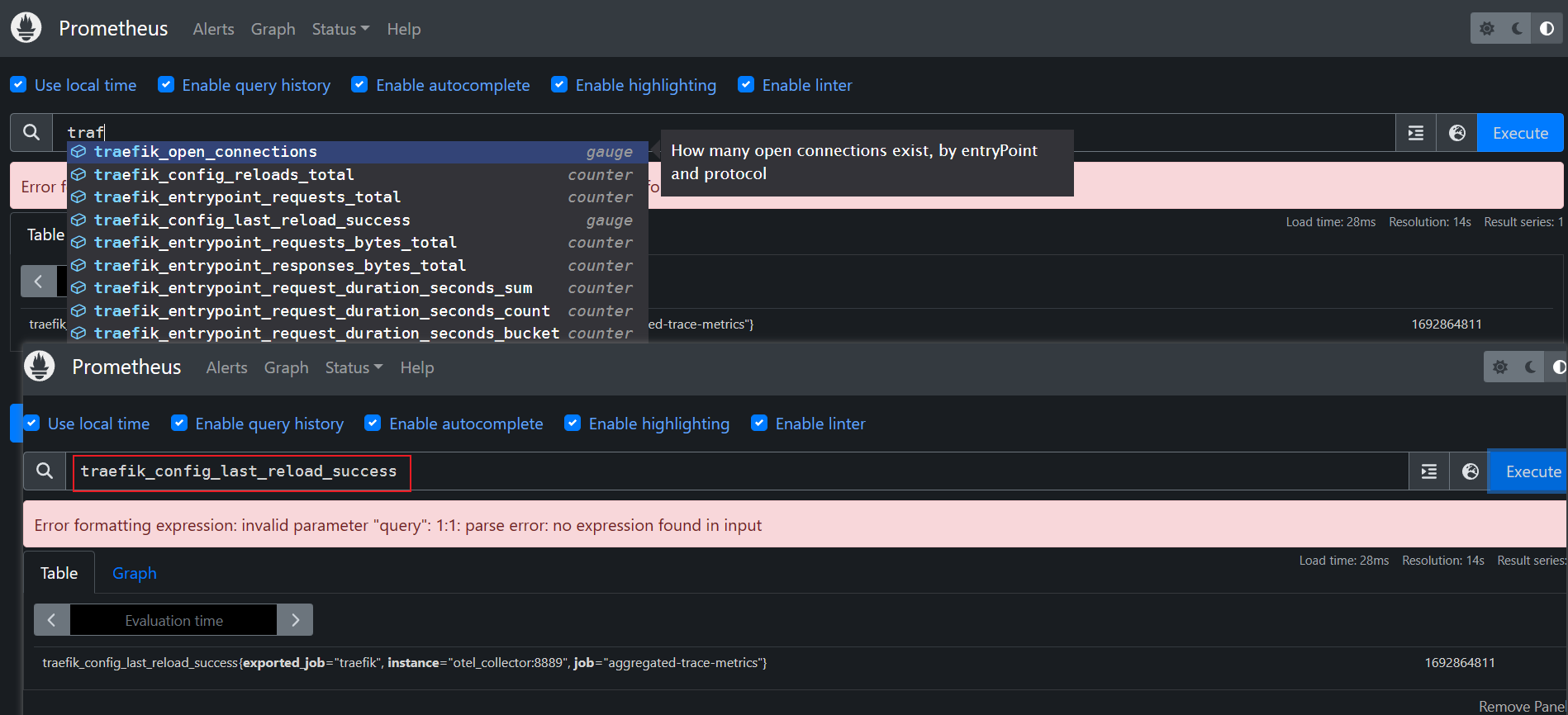The width and height of the screenshot is (1568, 715).
Task: Pick traefik_open_connections from autocomplete list
Action: (x=357, y=152)
